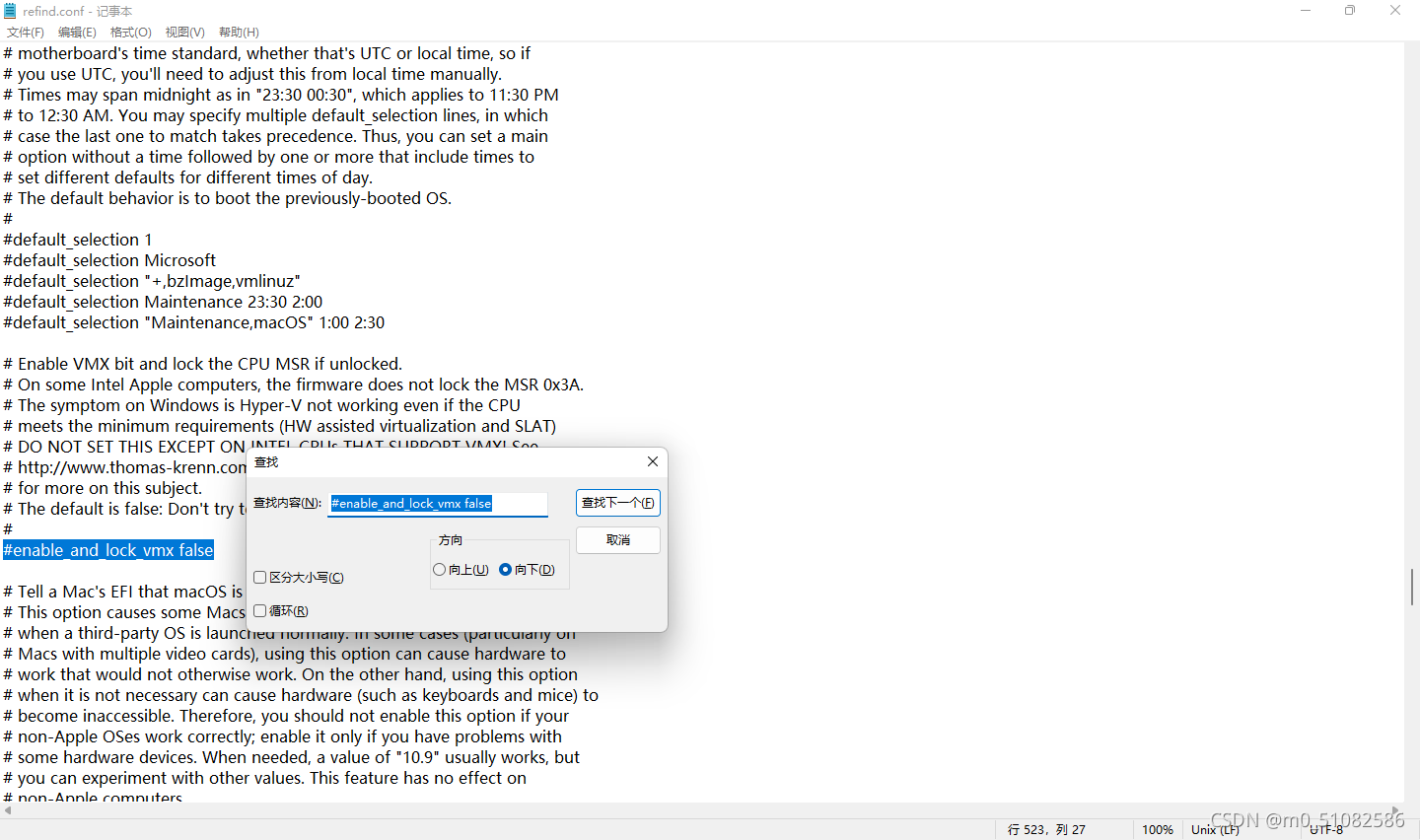Click the highlighted #enable_and_lock_vmx false line
This screenshot has width=1420, height=840.
point(108,550)
